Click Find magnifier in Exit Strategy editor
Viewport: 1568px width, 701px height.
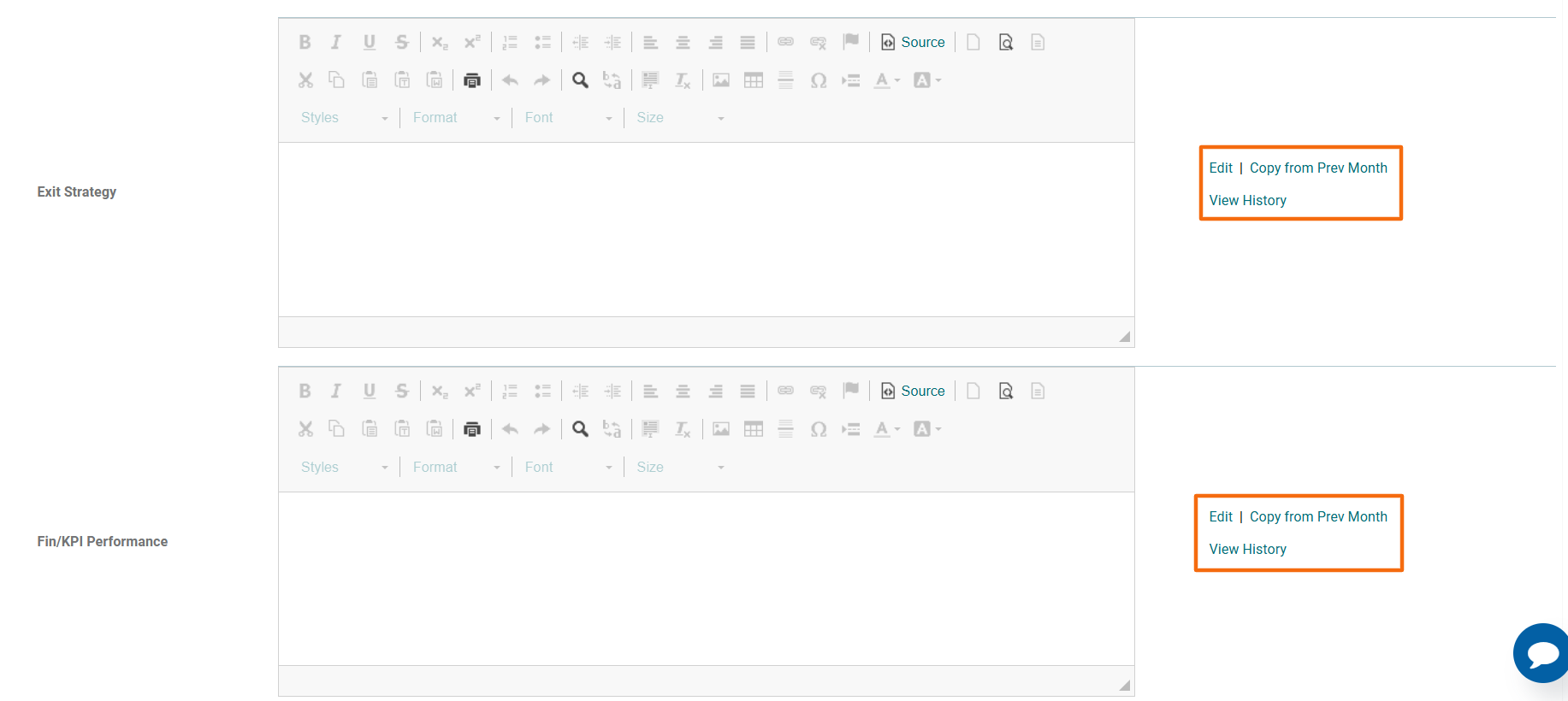click(580, 80)
